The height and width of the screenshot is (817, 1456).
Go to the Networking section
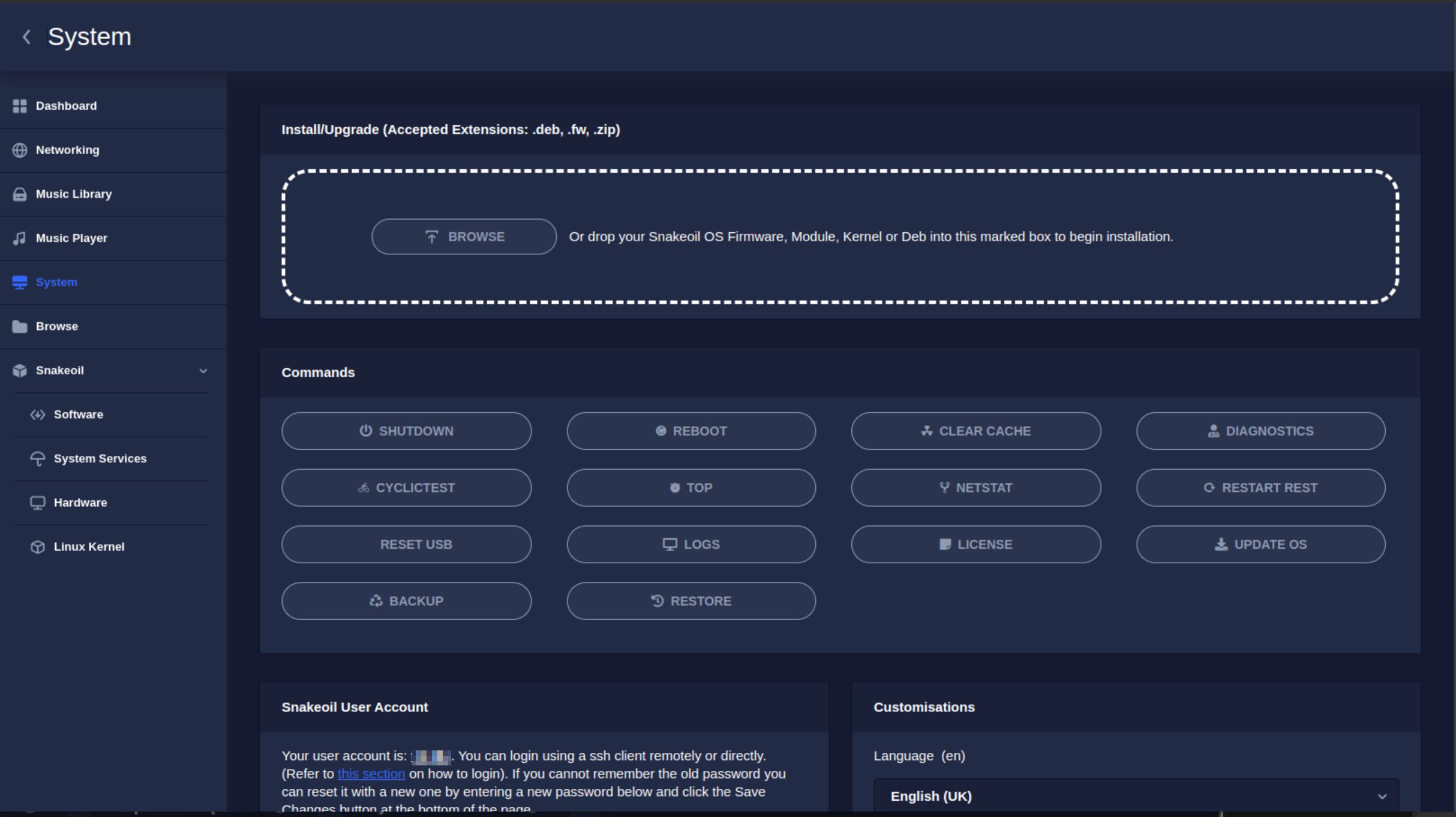point(113,150)
